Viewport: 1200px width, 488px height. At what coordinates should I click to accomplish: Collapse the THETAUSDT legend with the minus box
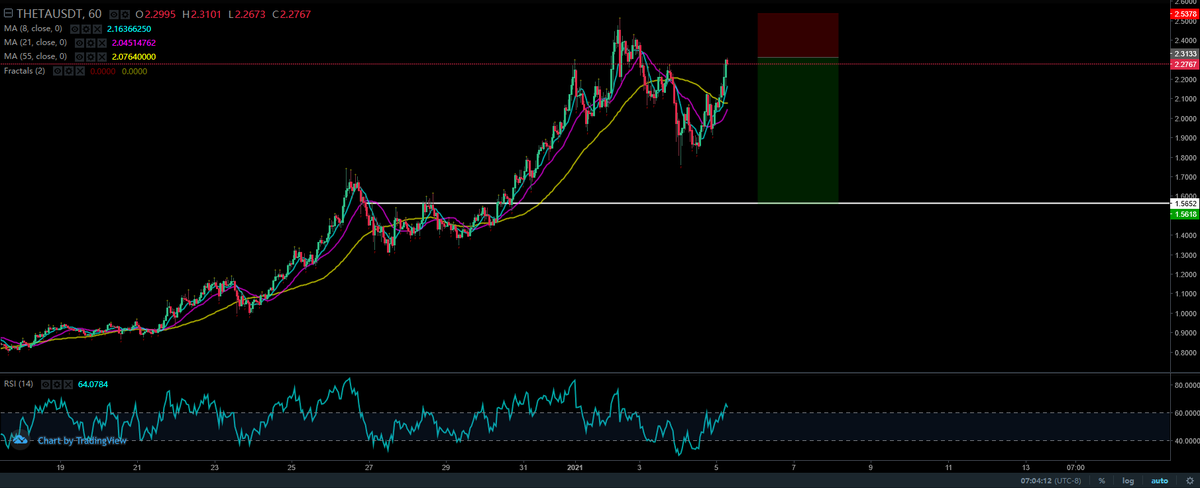tap(8, 14)
